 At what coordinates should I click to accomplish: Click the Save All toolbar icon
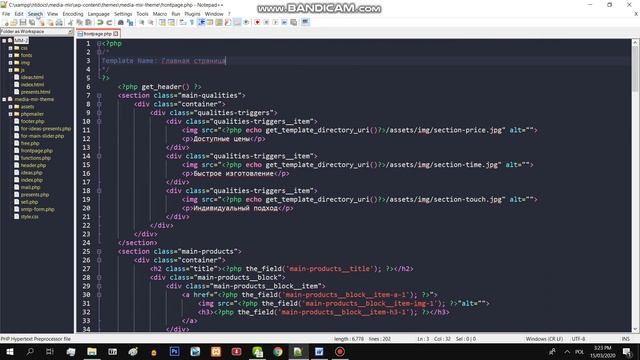pyautogui.click(x=32, y=22)
